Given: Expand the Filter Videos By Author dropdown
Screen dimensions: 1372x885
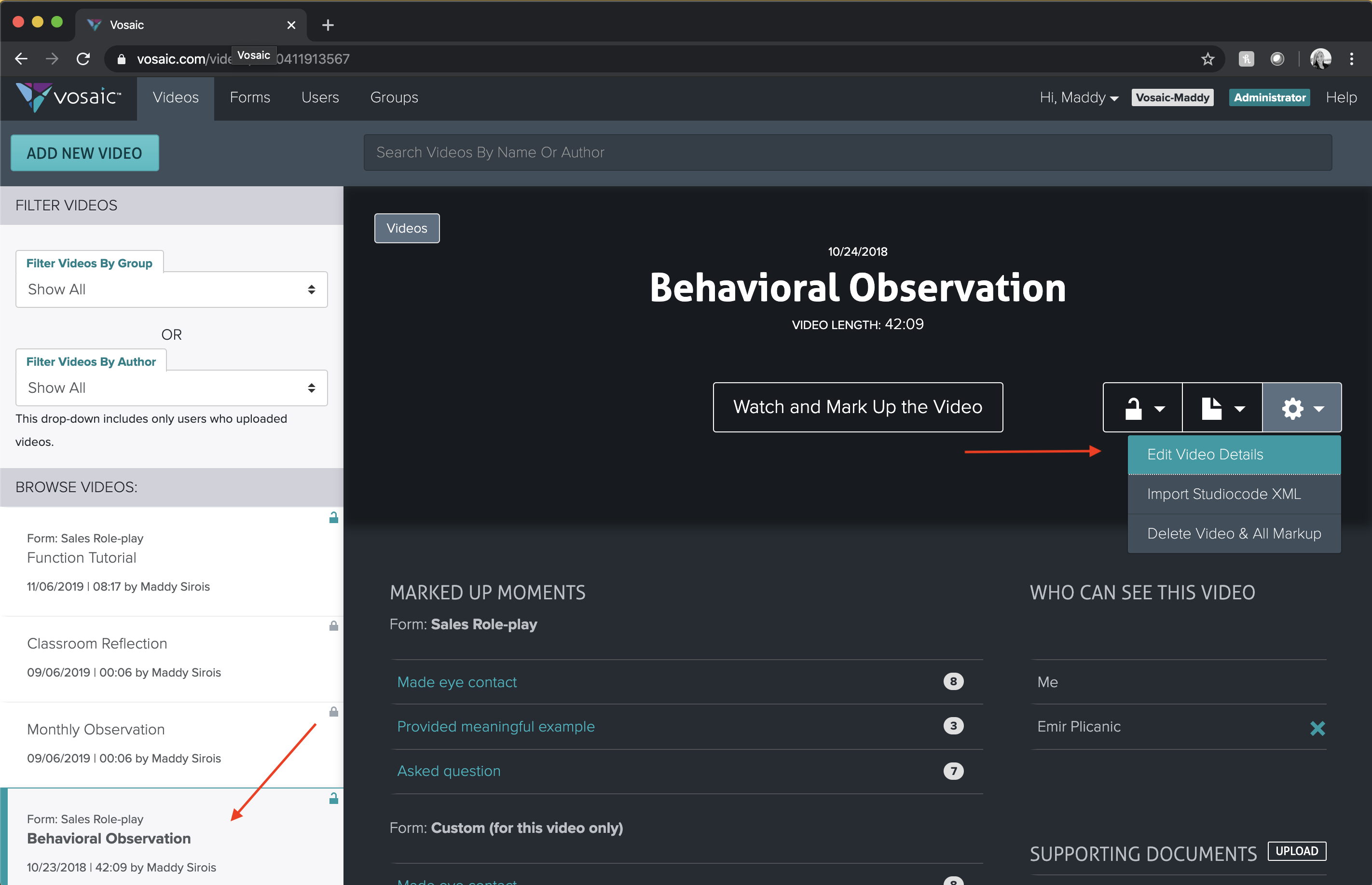Looking at the screenshot, I should pyautogui.click(x=171, y=388).
